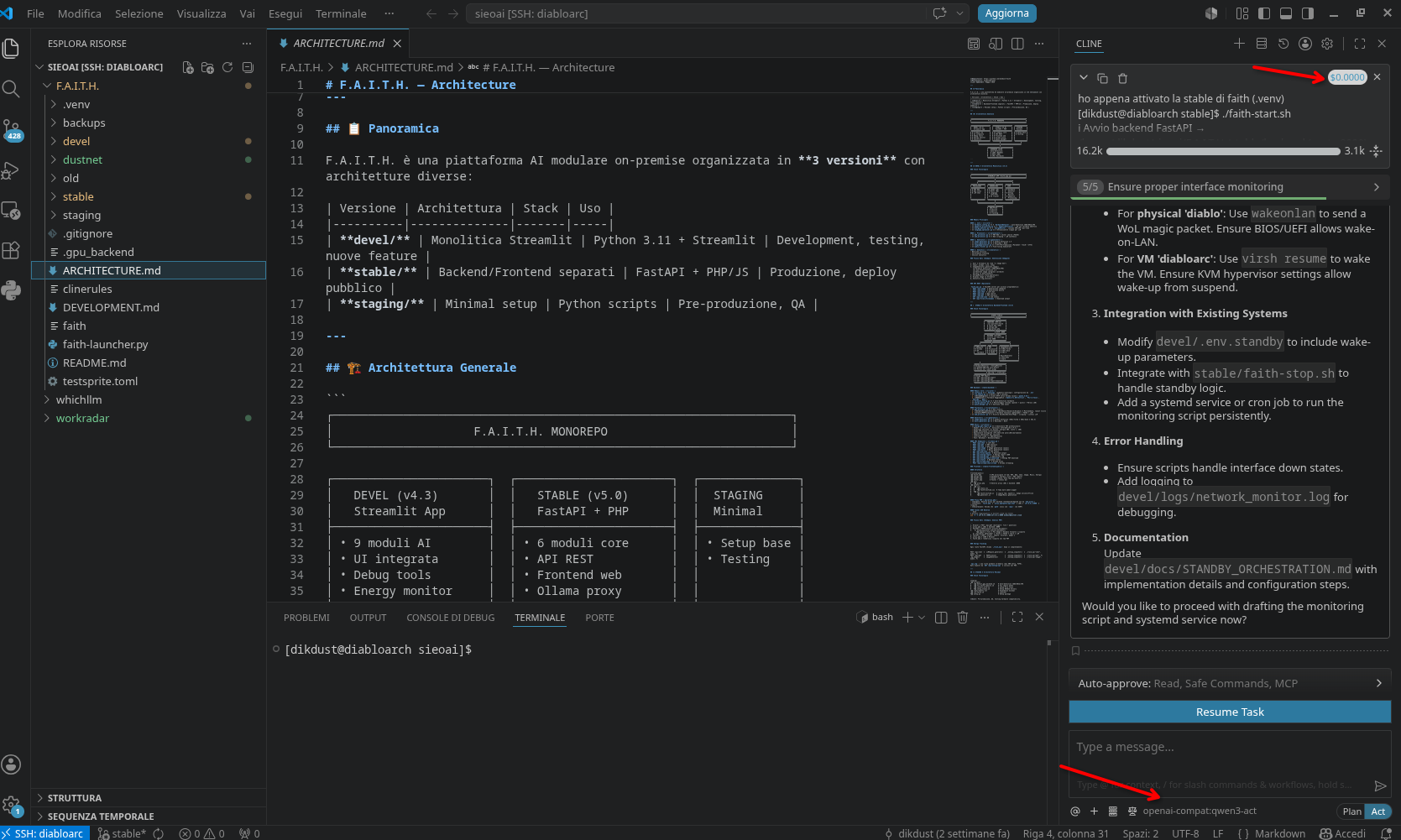Split the terminal panel
1401x840 pixels.
pos(941,617)
